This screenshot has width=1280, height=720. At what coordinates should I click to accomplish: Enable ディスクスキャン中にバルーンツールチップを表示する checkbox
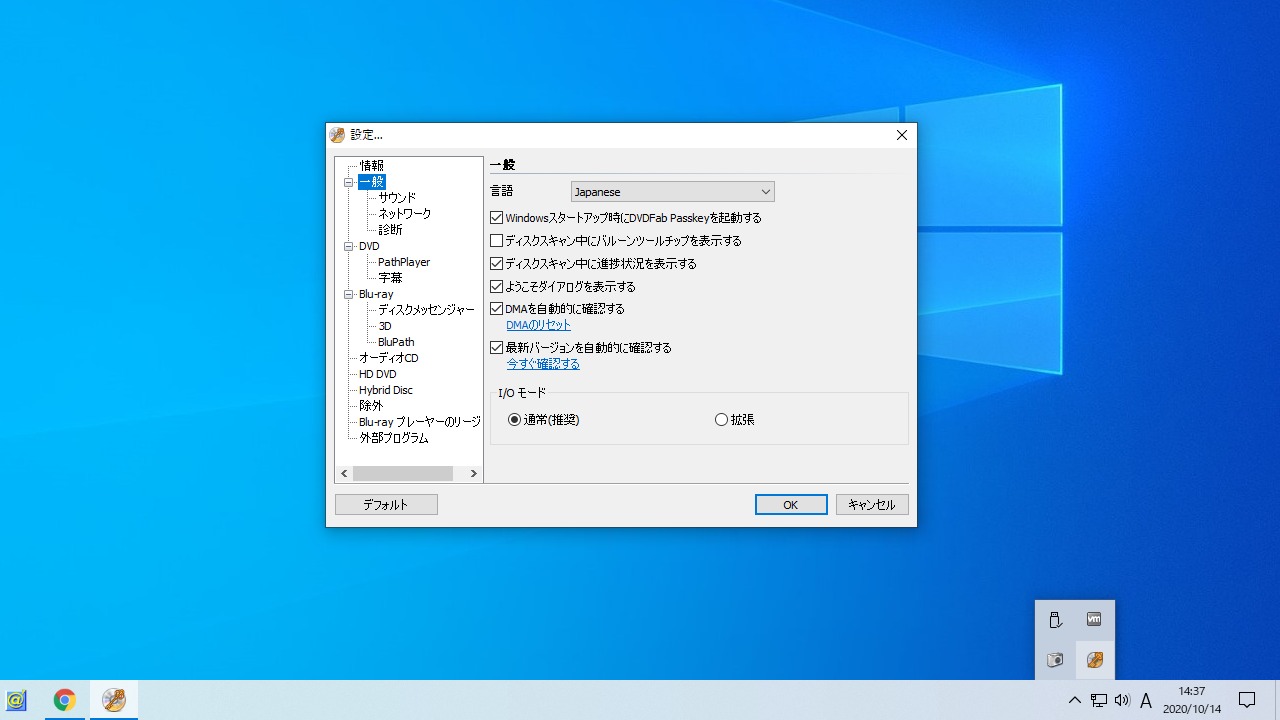tap(496, 241)
